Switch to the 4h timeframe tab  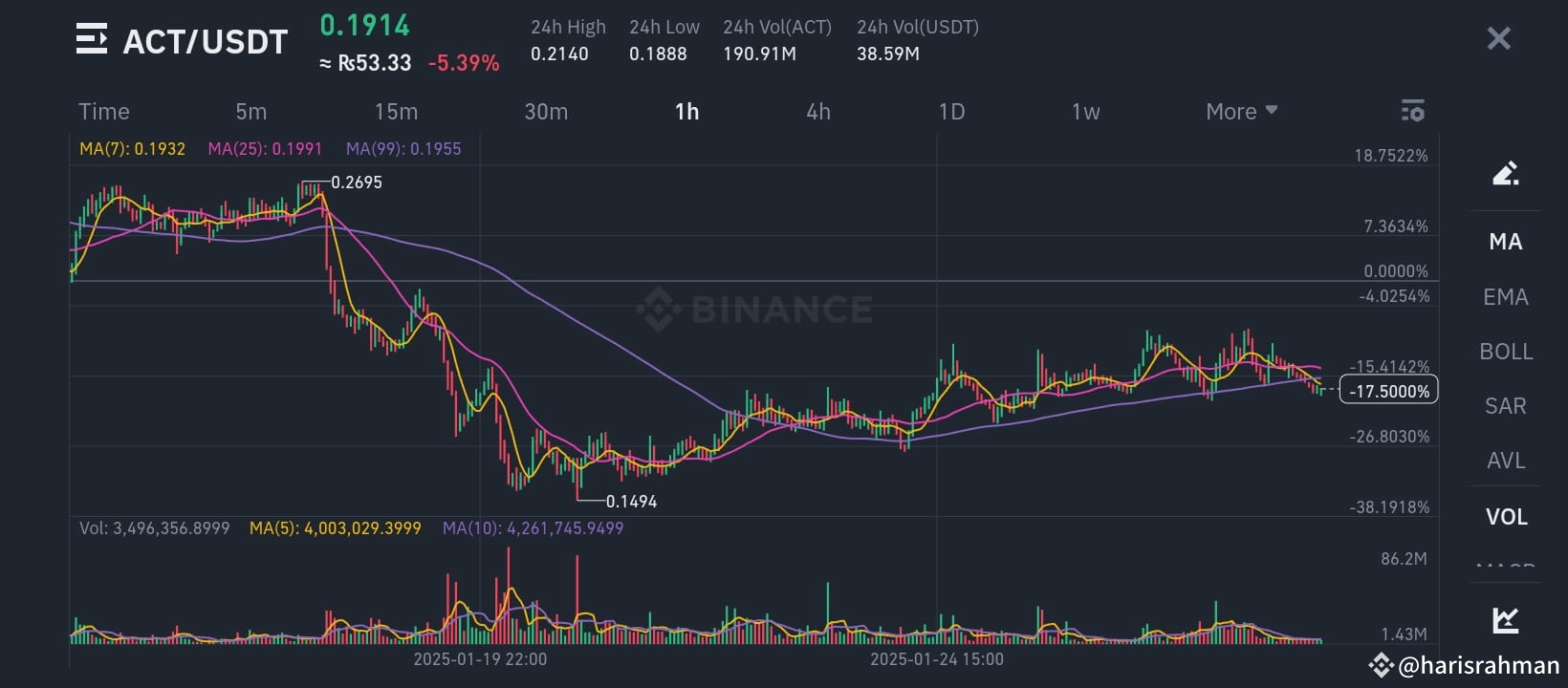817,111
